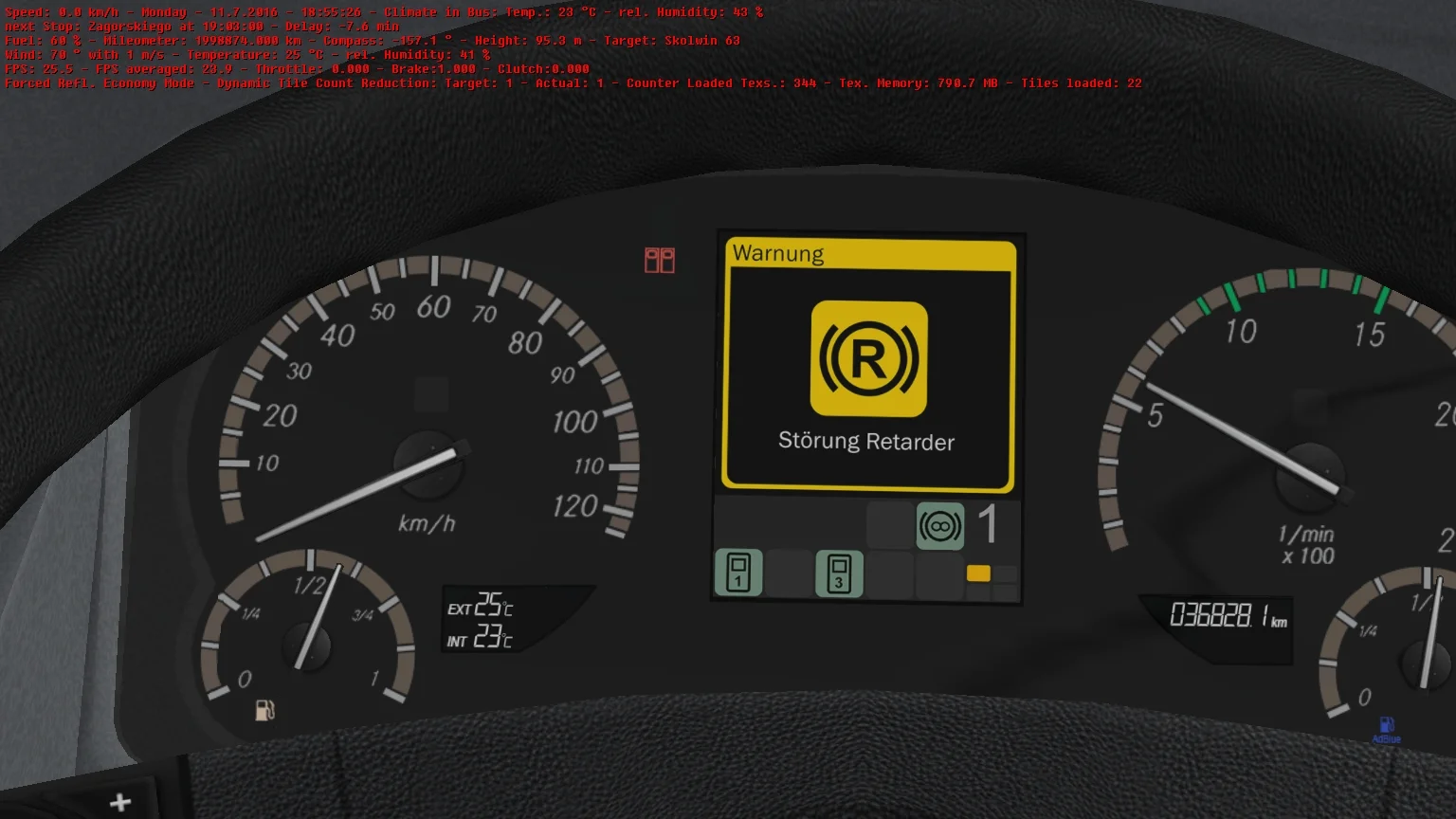The height and width of the screenshot is (819, 1456).
Task: Click the INT temperature reading
Action: click(x=481, y=639)
